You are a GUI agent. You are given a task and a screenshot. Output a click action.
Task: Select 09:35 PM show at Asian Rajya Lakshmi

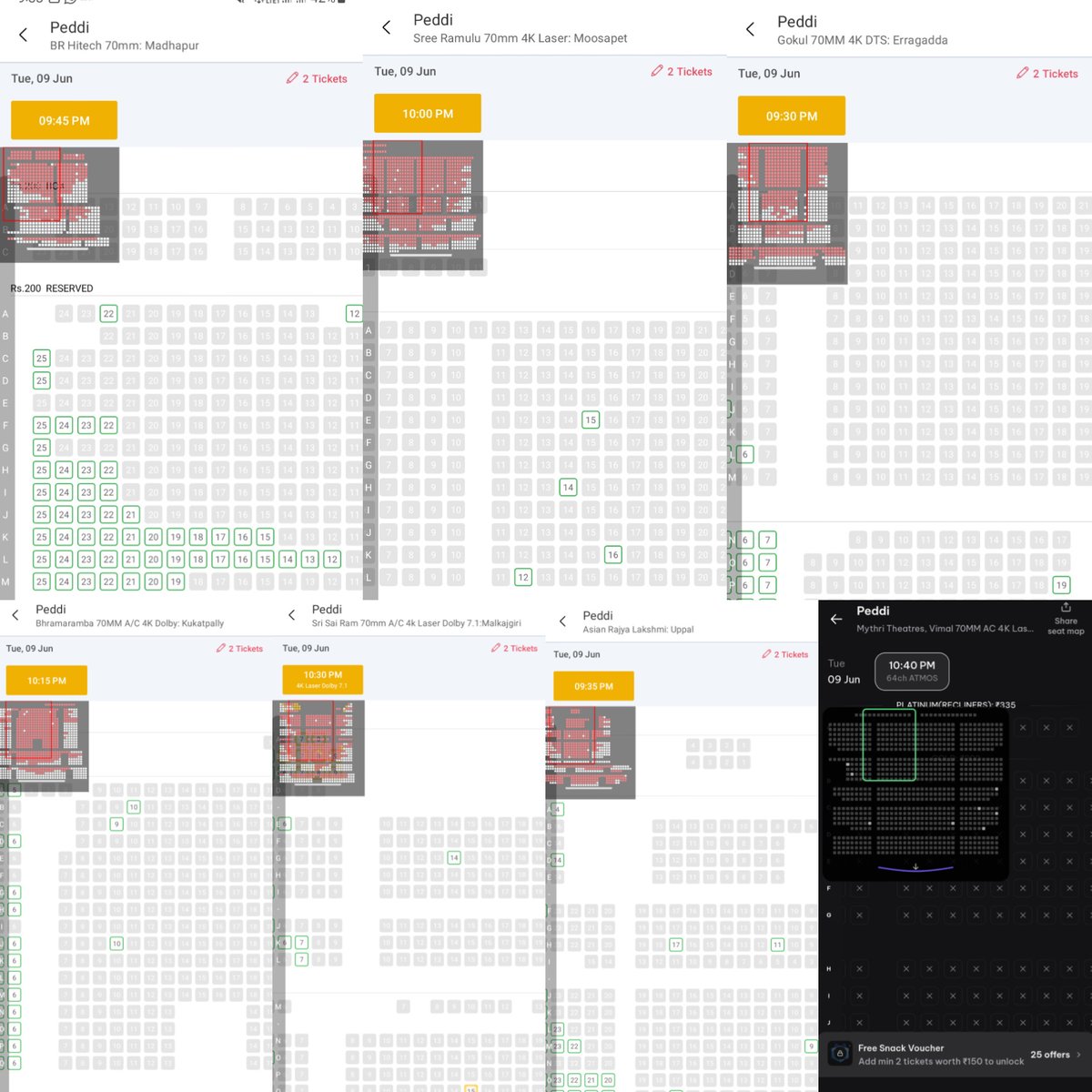coord(593,686)
